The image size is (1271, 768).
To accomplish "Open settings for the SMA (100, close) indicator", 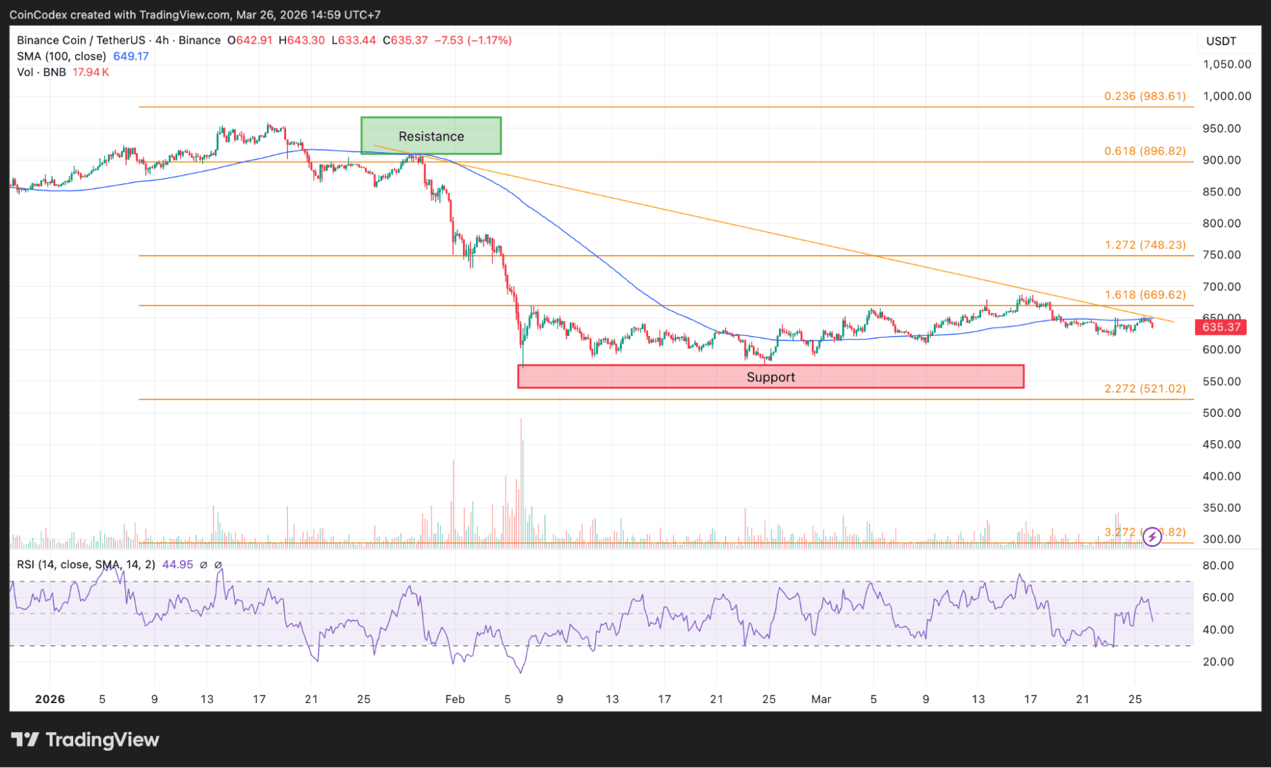I will click(x=60, y=56).
